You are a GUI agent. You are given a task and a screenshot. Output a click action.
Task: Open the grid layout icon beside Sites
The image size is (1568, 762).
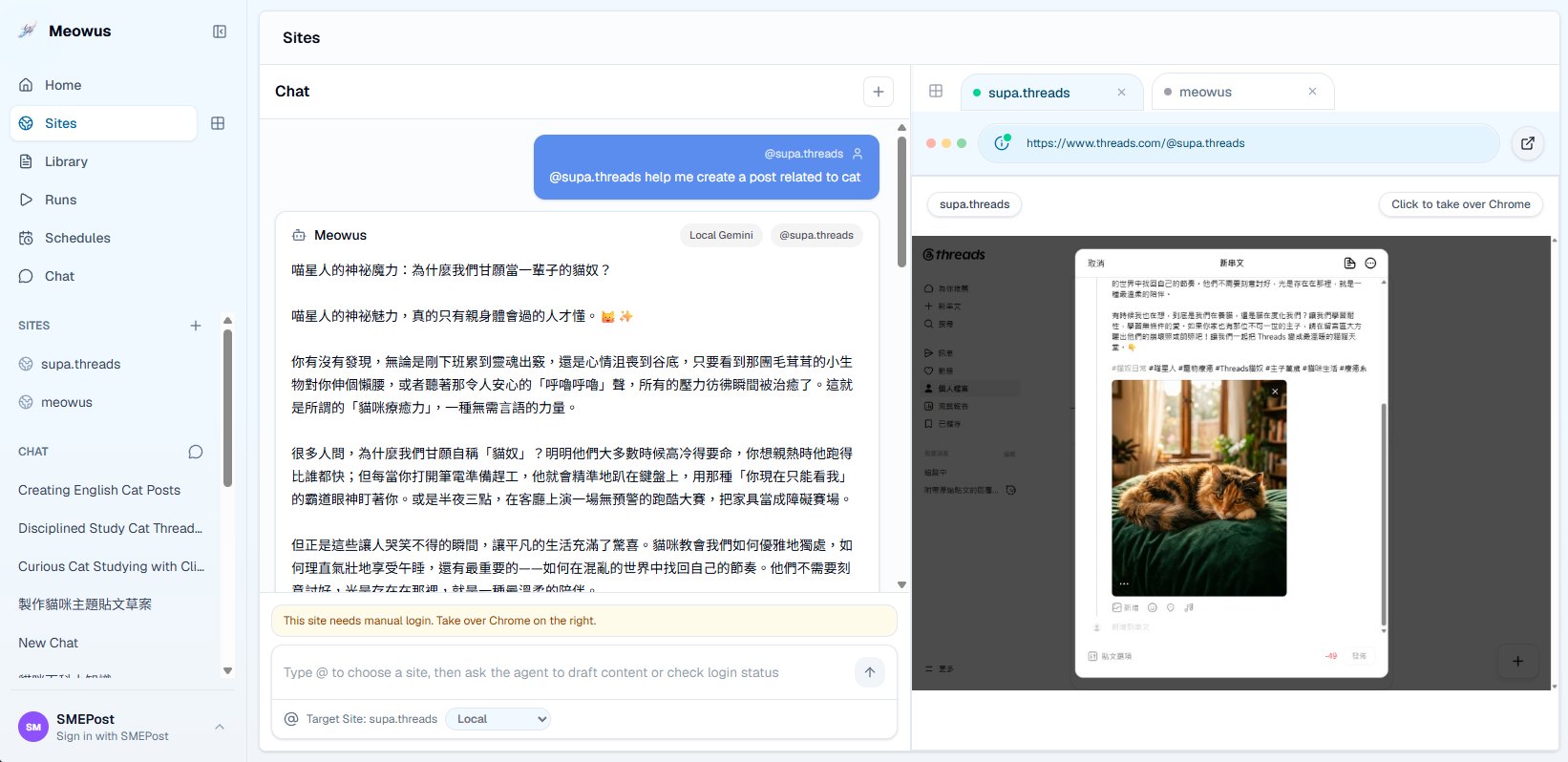coord(218,123)
